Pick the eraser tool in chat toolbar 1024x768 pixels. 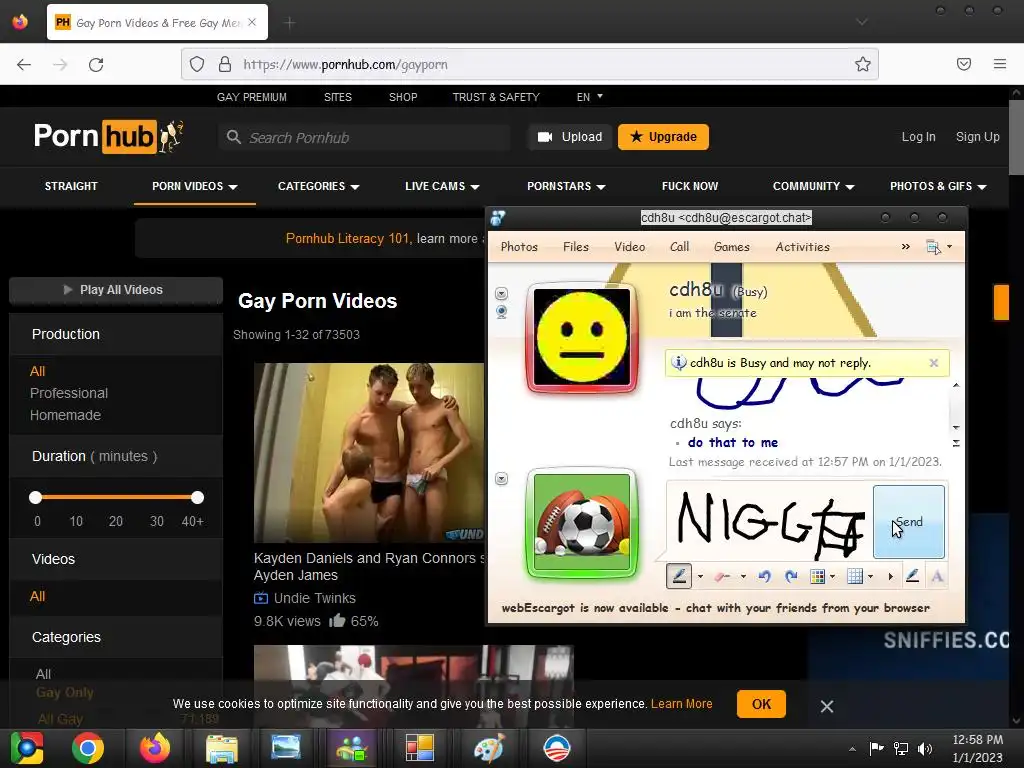722,576
